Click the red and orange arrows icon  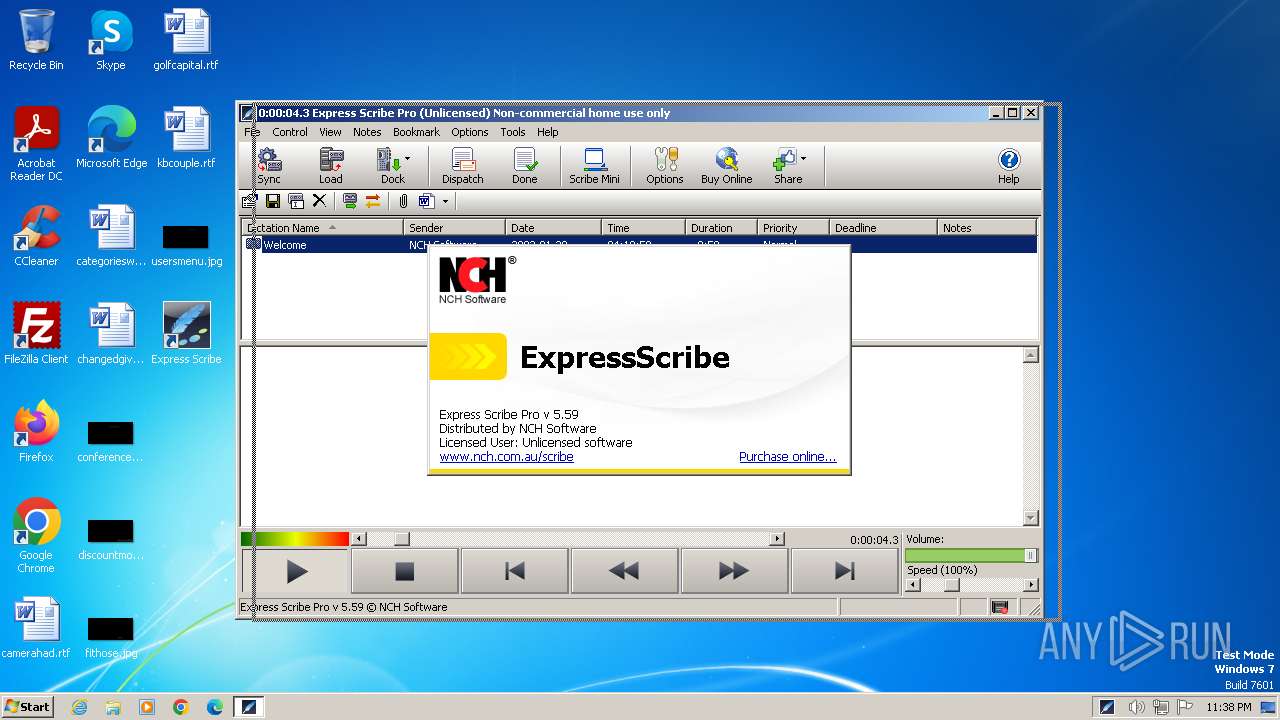pyautogui.click(x=373, y=201)
